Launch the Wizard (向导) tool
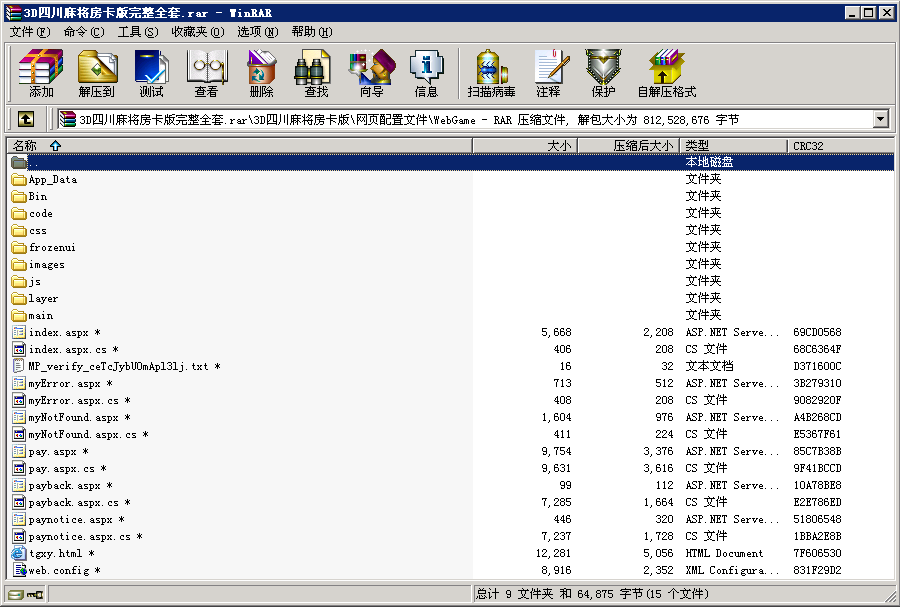This screenshot has height=607, width=900. (371, 73)
